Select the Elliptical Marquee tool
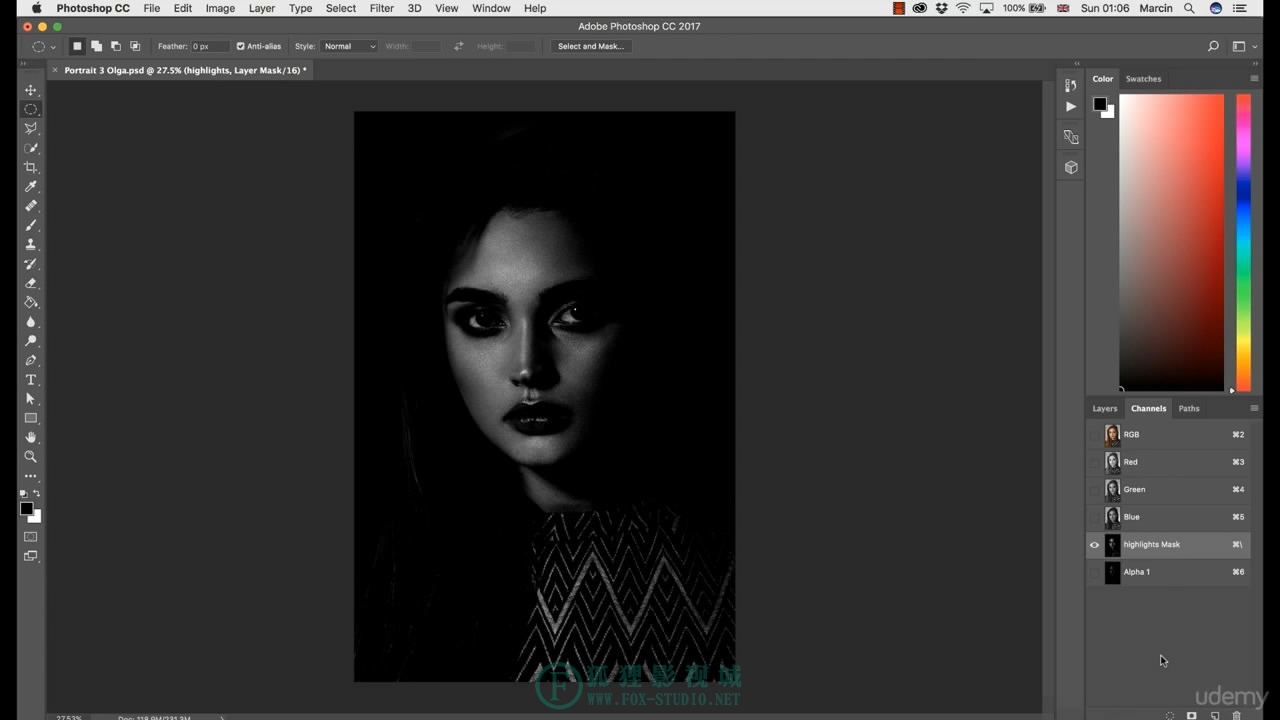1280x720 pixels. [x=31, y=109]
